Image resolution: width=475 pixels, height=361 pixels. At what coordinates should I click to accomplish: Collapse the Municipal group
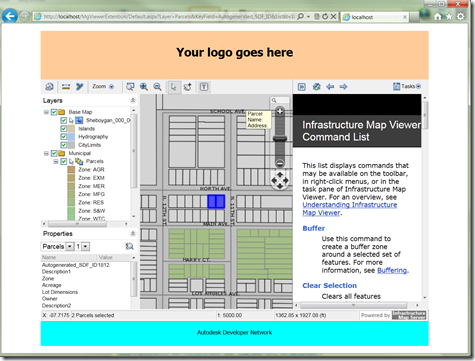pyautogui.click(x=46, y=153)
